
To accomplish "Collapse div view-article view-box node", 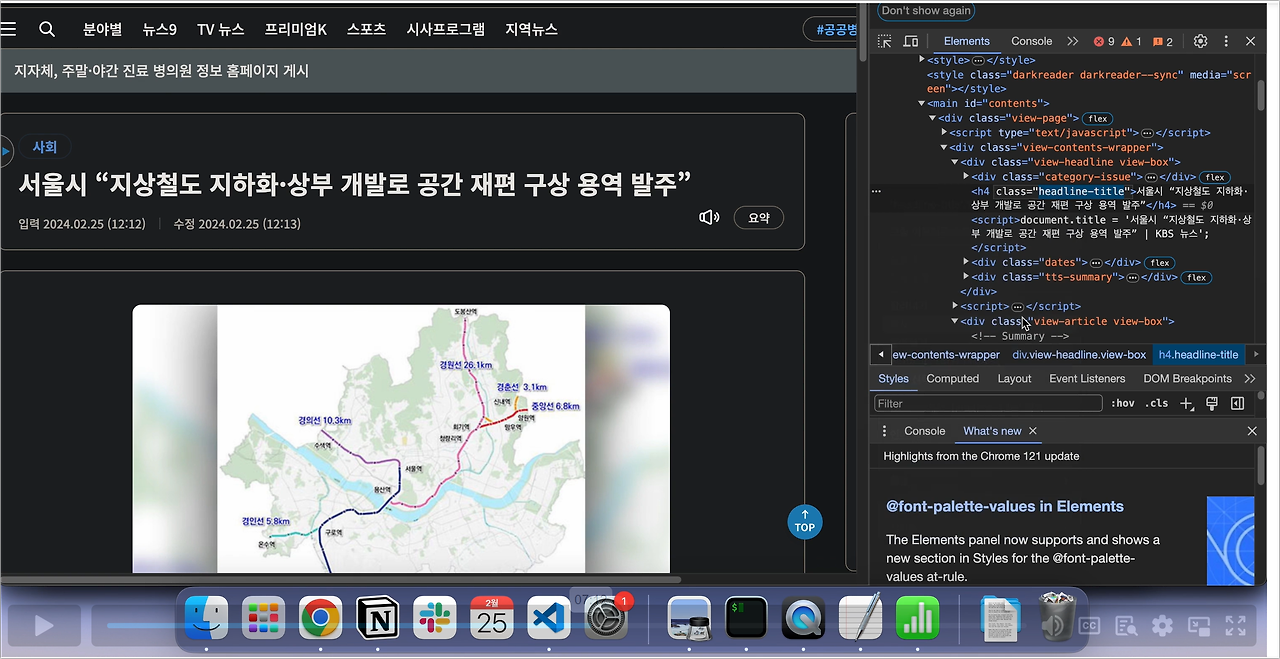I will [955, 321].
